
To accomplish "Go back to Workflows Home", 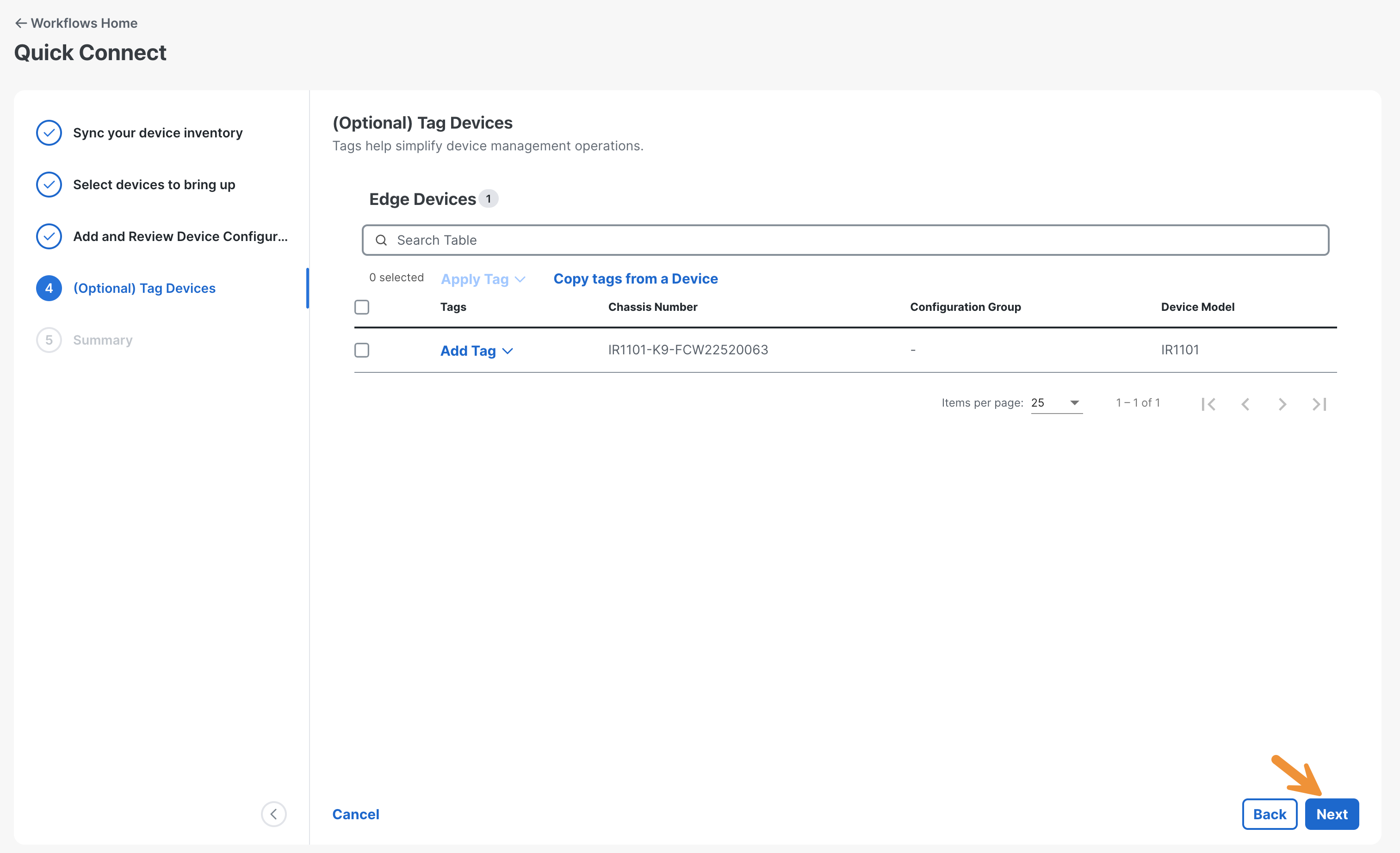I will pos(76,23).
